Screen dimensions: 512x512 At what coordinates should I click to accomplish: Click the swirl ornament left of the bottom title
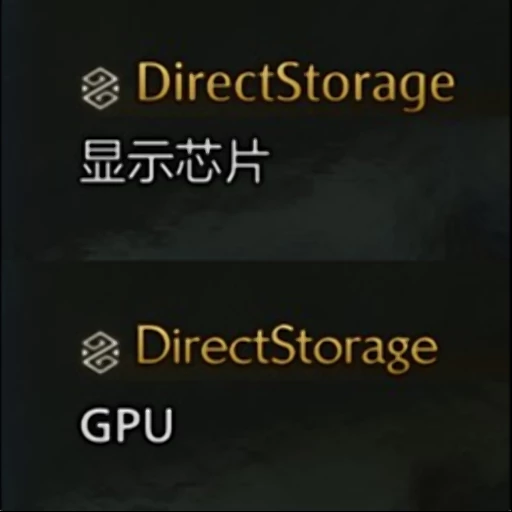[x=100, y=352]
